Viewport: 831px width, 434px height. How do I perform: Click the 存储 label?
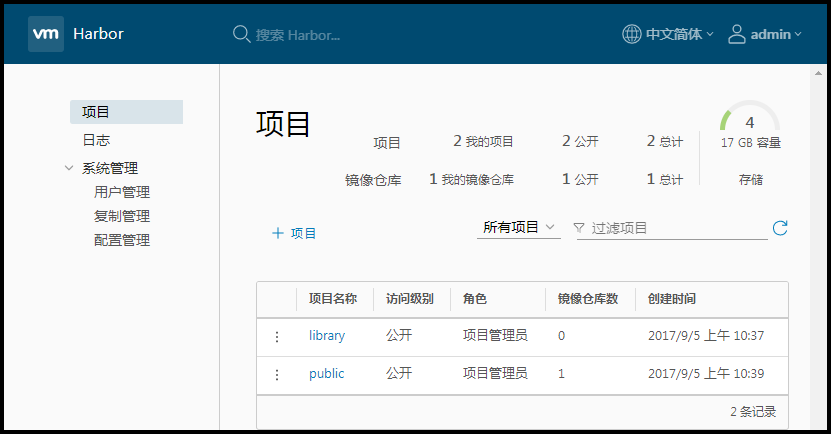pyautogui.click(x=751, y=180)
